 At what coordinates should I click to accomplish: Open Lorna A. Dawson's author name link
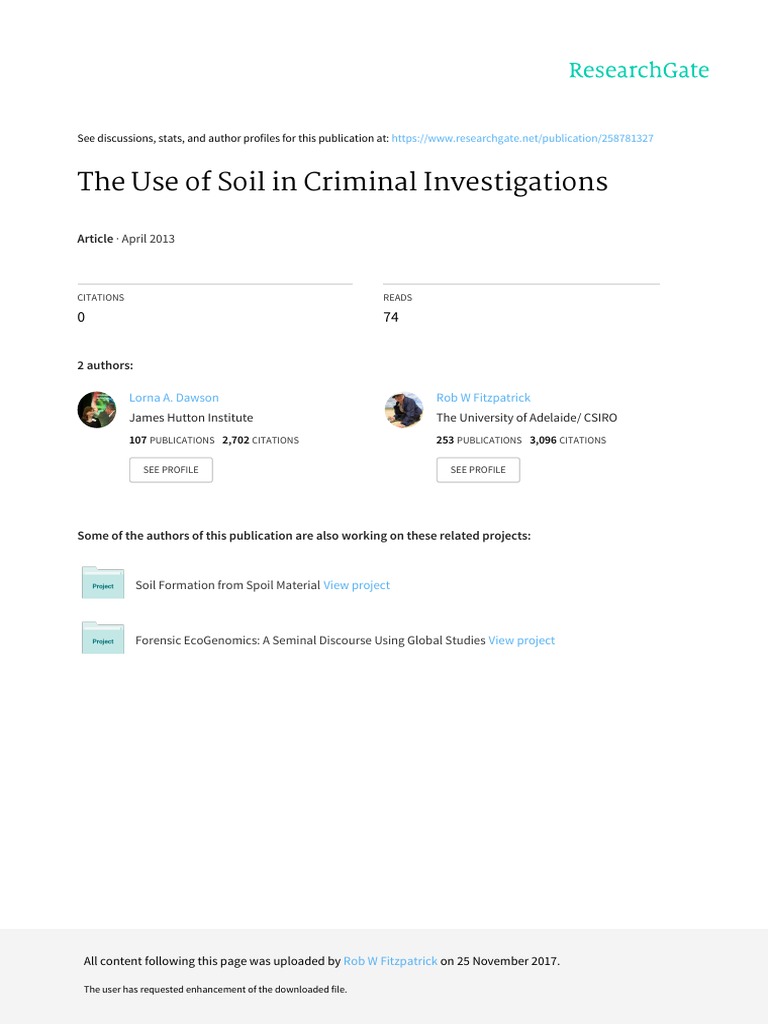(174, 398)
